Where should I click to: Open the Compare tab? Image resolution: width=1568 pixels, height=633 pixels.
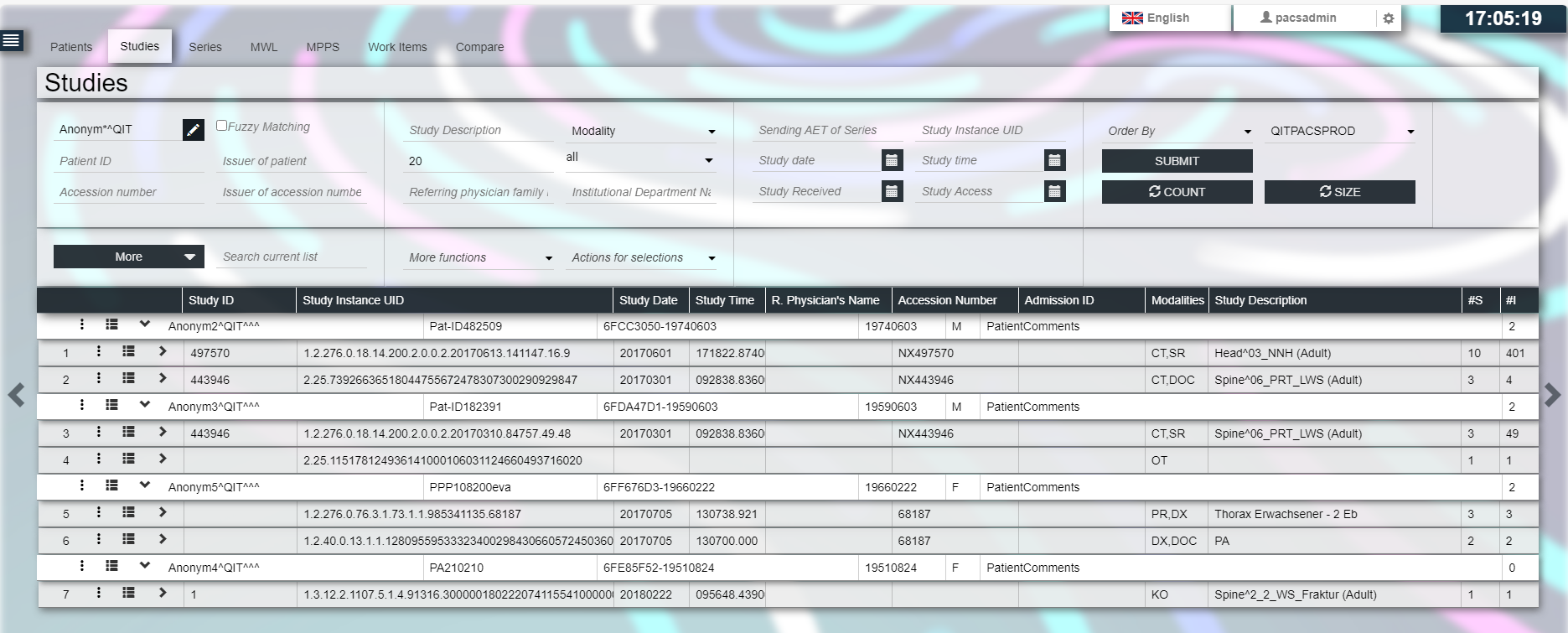[x=479, y=47]
